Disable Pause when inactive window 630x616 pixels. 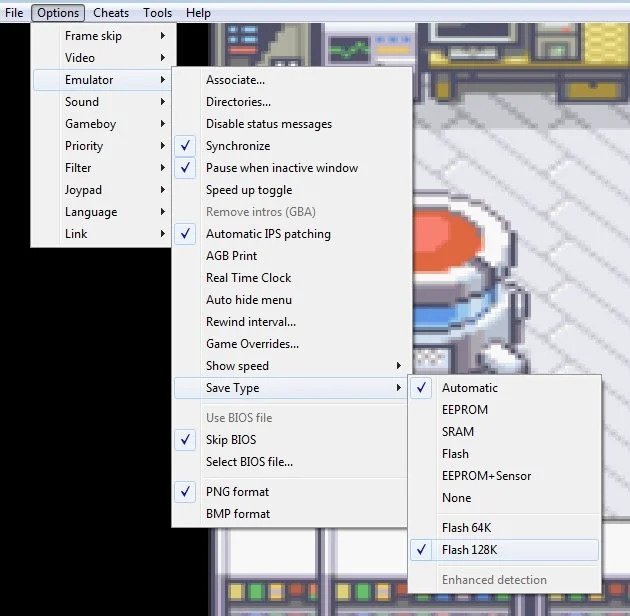coord(281,168)
